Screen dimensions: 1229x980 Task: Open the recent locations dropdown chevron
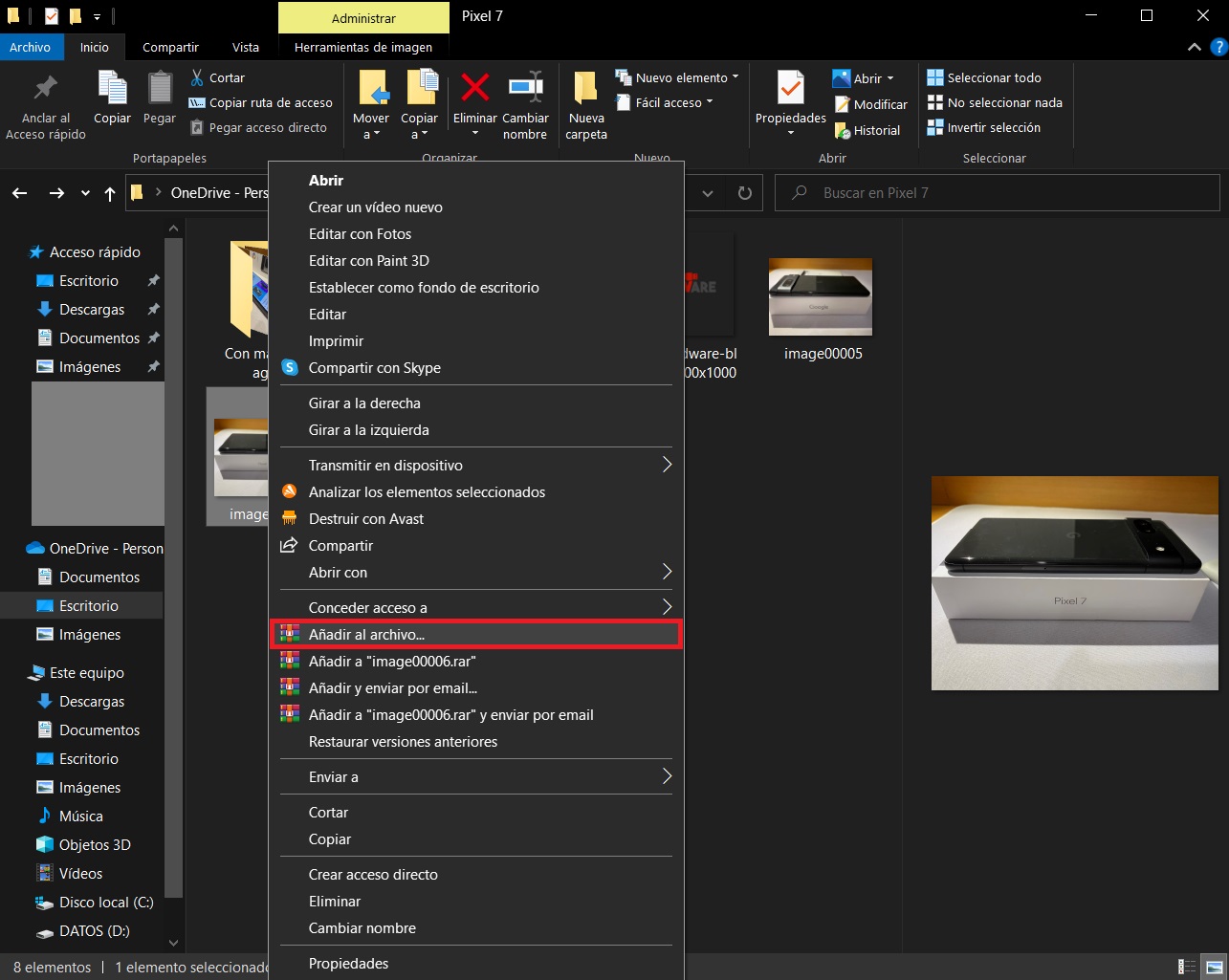tap(85, 193)
